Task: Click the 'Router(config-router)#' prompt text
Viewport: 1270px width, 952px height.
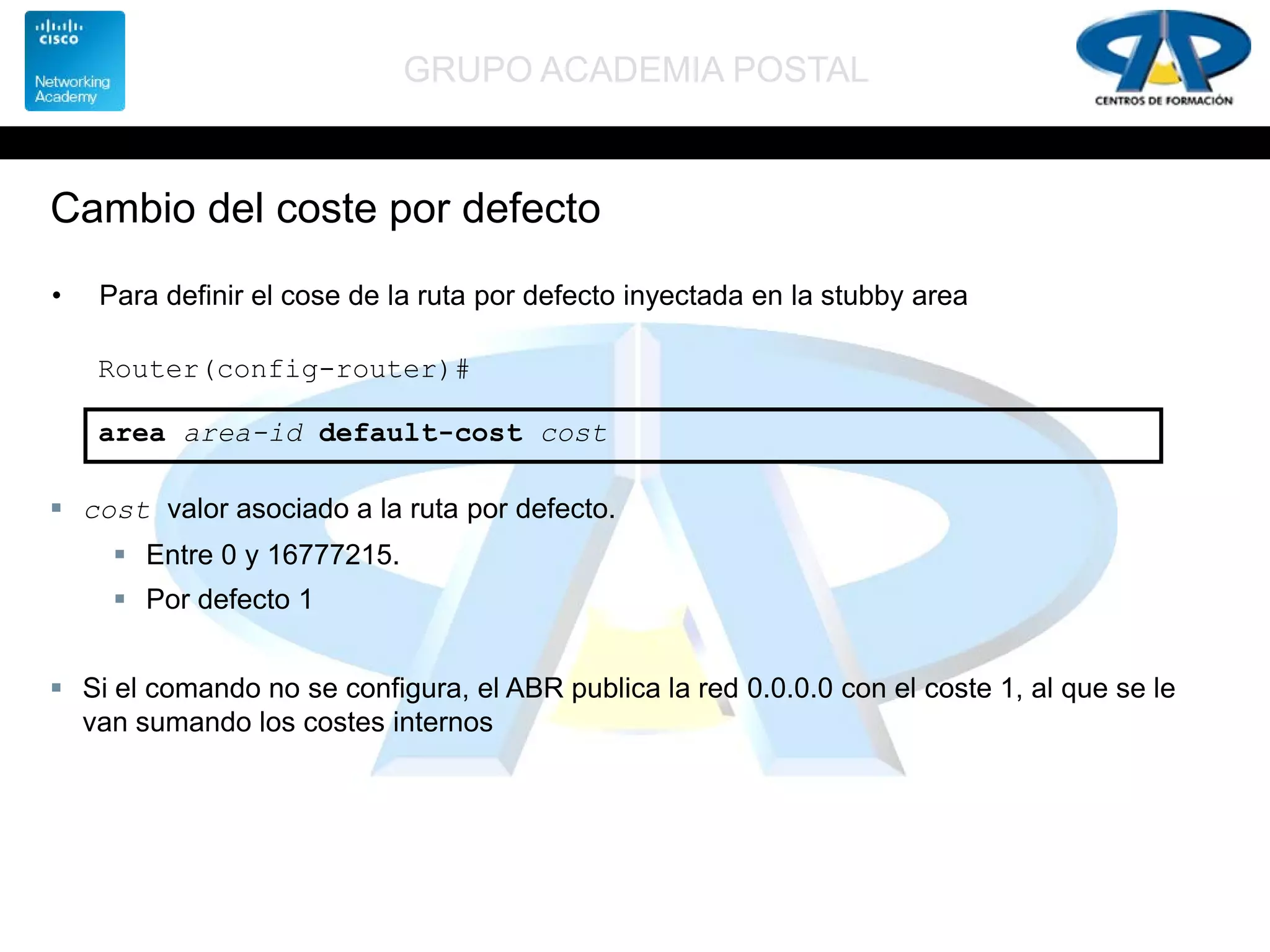Action: (284, 369)
